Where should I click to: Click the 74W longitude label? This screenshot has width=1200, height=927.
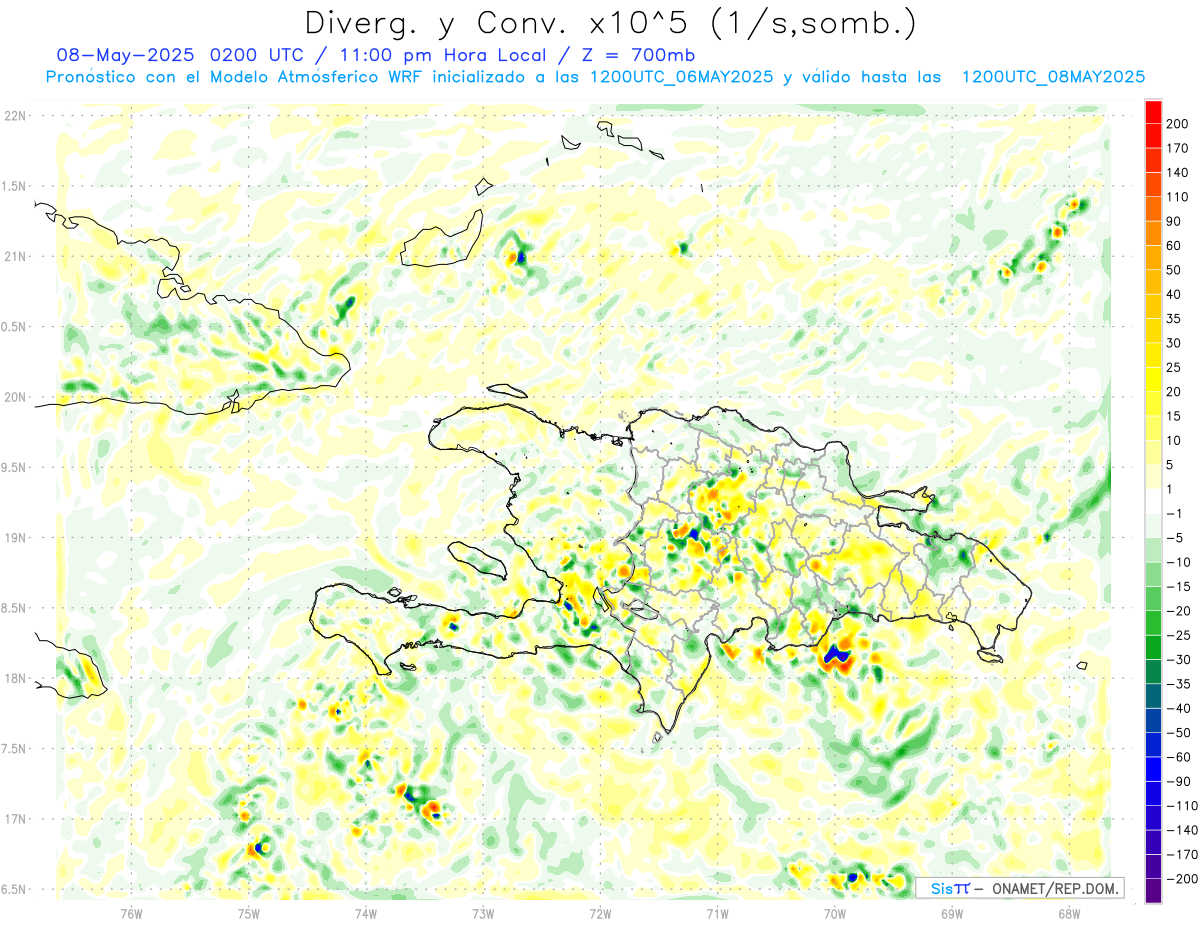(x=366, y=912)
